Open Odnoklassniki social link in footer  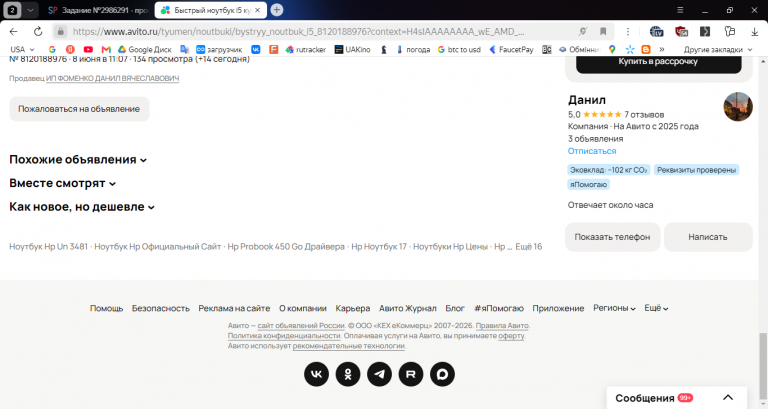pos(348,374)
